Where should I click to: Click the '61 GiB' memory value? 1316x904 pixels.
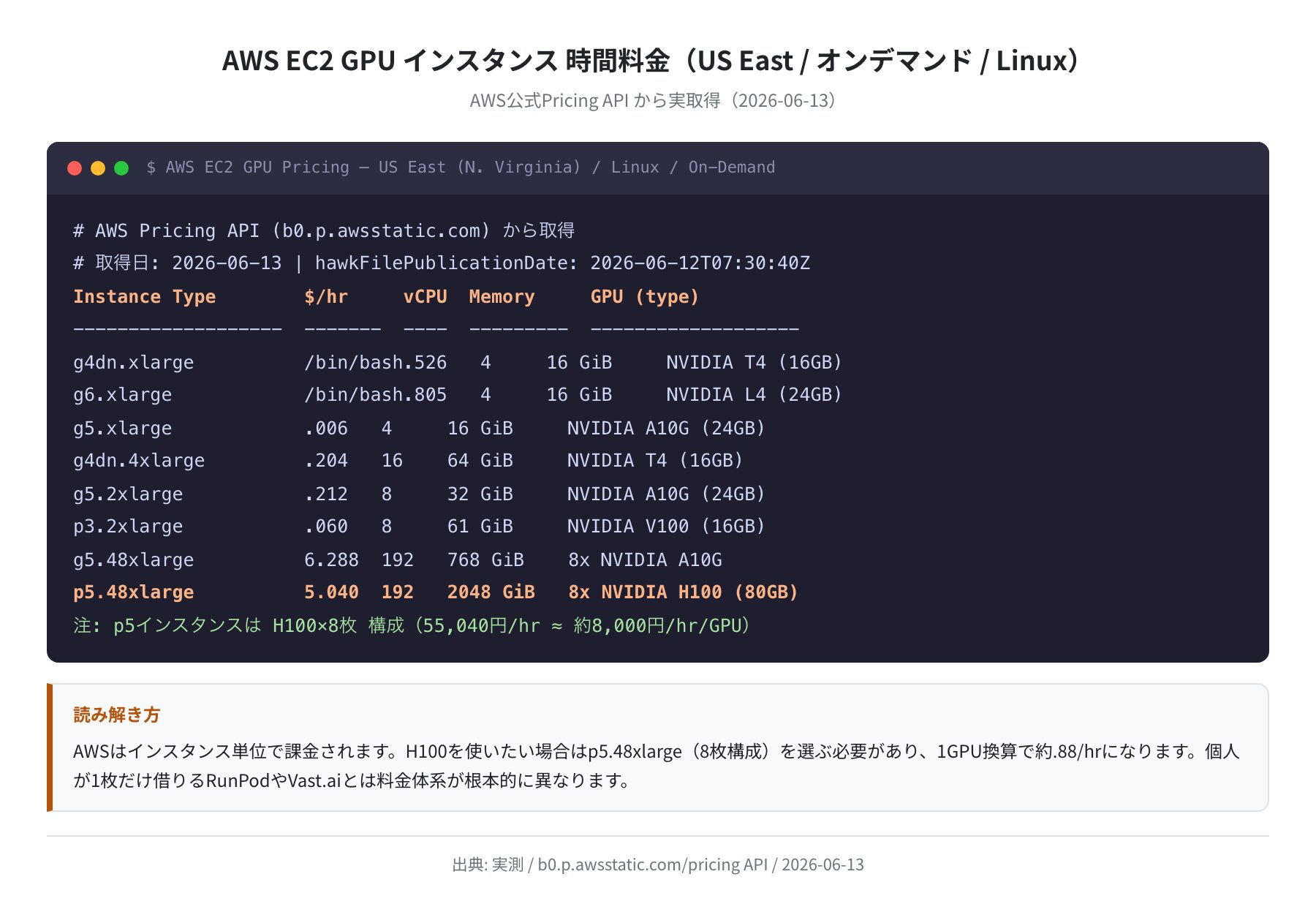tap(480, 527)
